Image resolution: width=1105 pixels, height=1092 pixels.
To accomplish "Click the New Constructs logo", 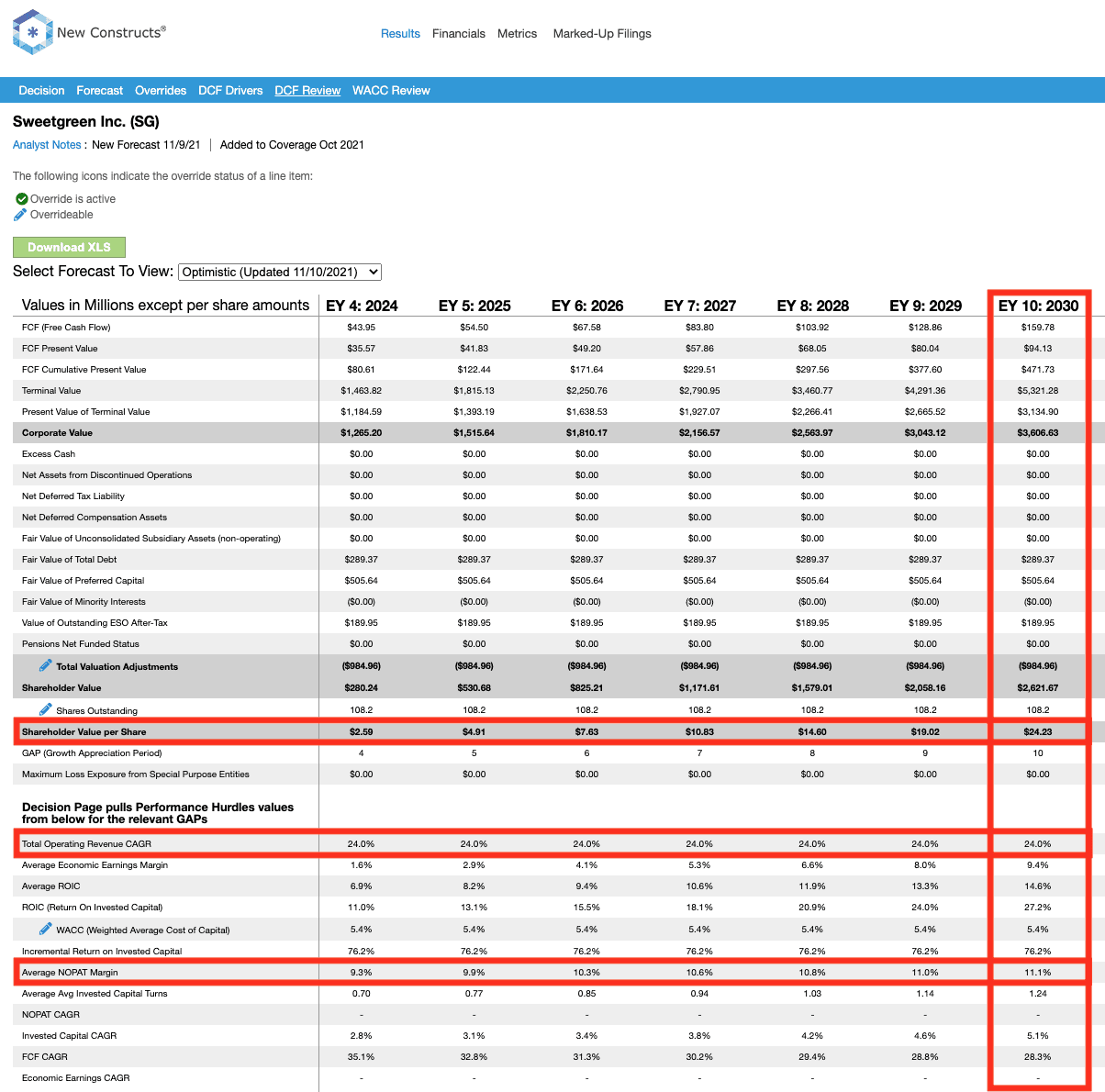I will pyautogui.click(x=89, y=33).
